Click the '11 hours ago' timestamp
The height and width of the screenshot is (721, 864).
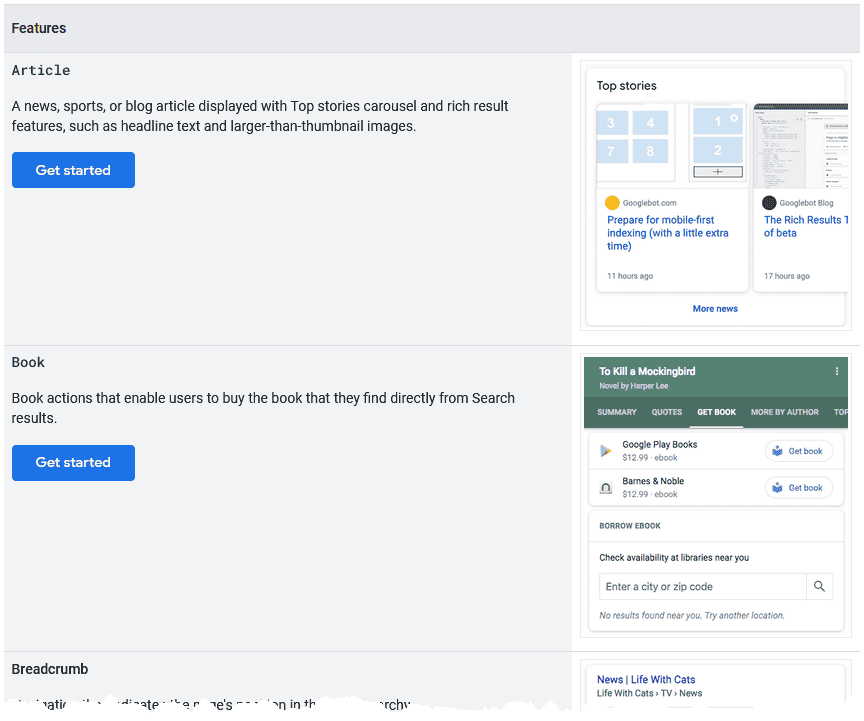point(630,276)
